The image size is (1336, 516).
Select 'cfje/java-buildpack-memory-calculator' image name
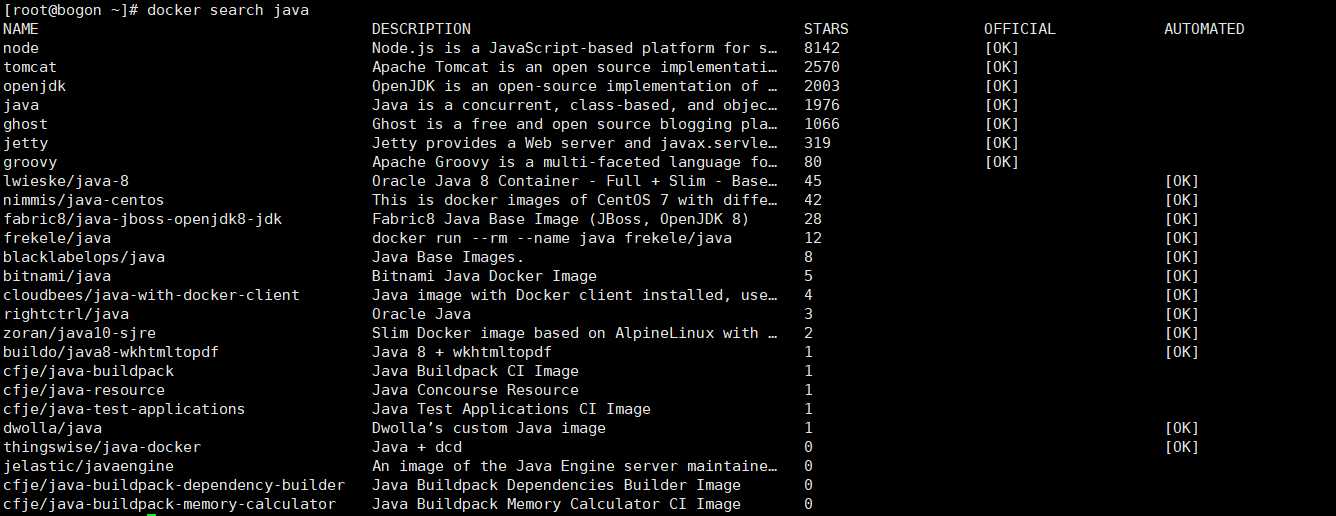coord(169,504)
